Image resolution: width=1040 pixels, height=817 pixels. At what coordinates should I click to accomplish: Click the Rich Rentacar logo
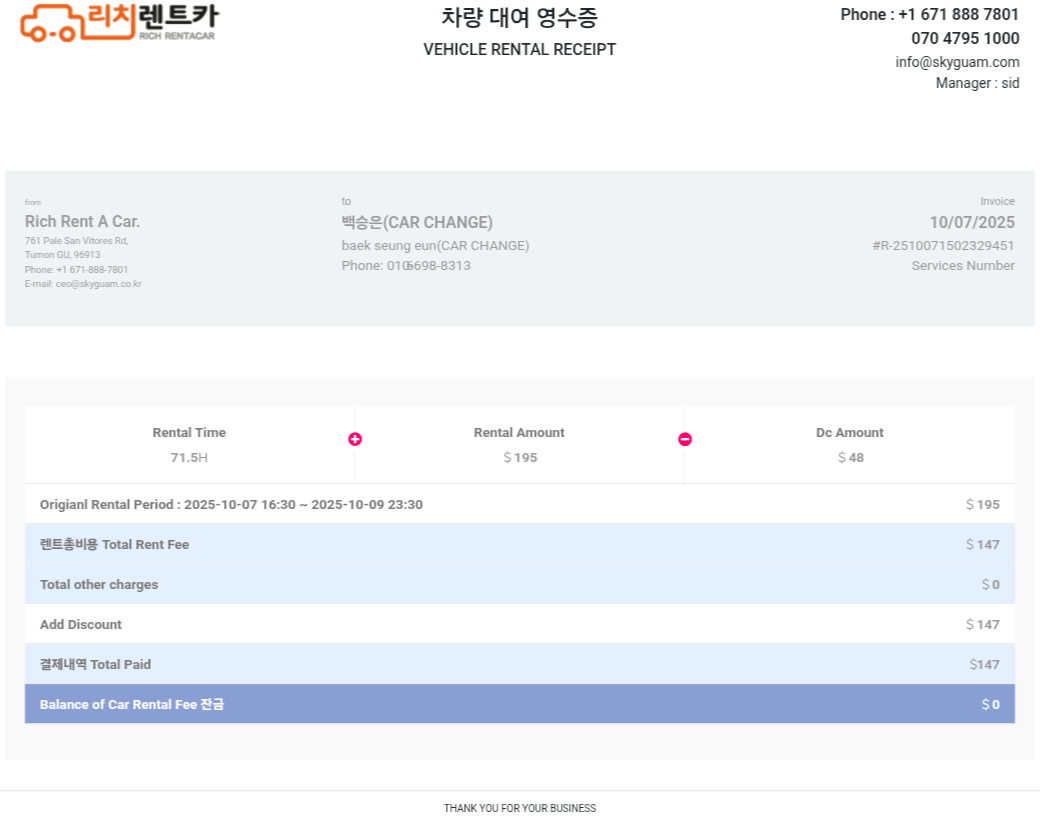point(119,22)
